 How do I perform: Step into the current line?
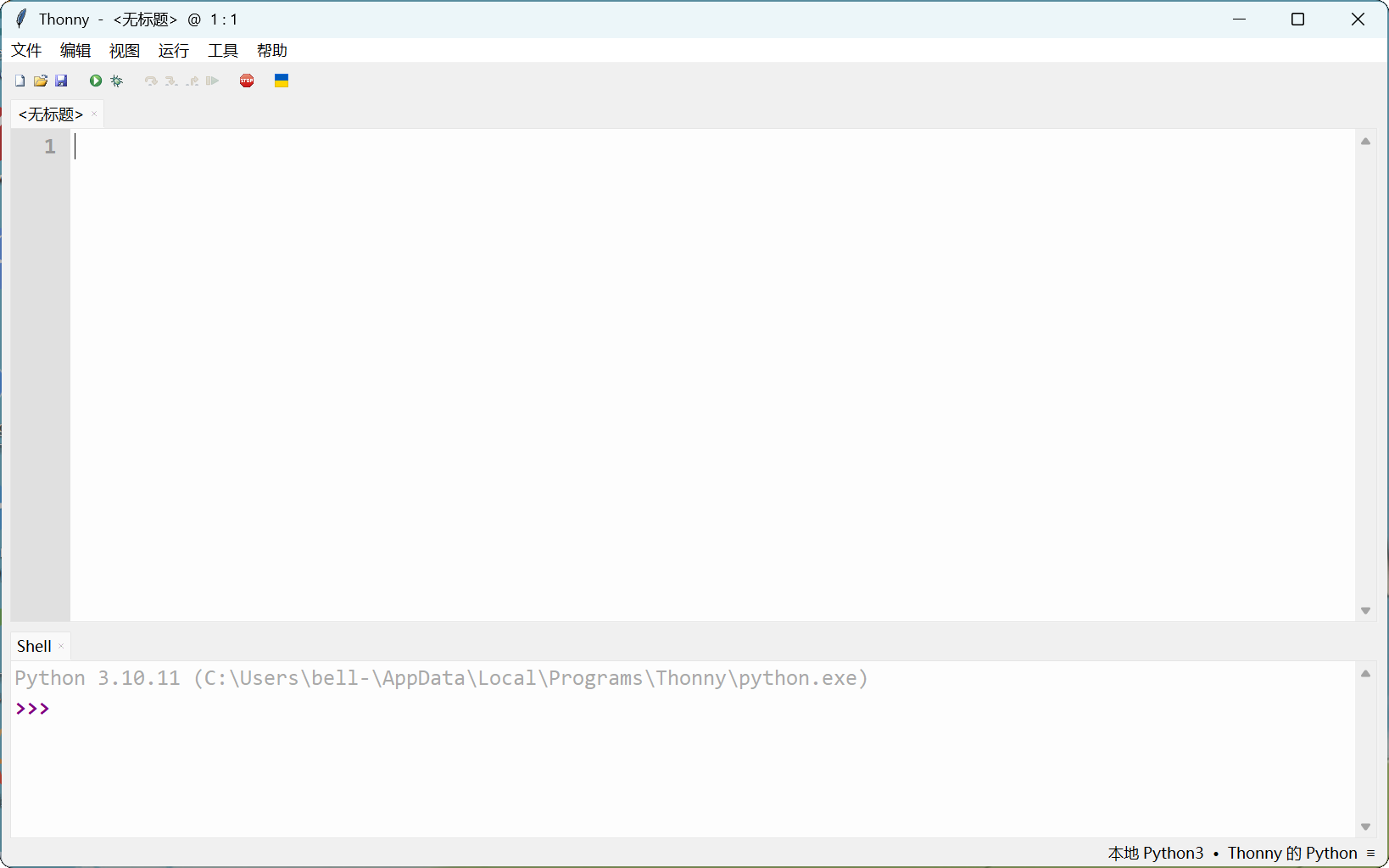tap(170, 81)
